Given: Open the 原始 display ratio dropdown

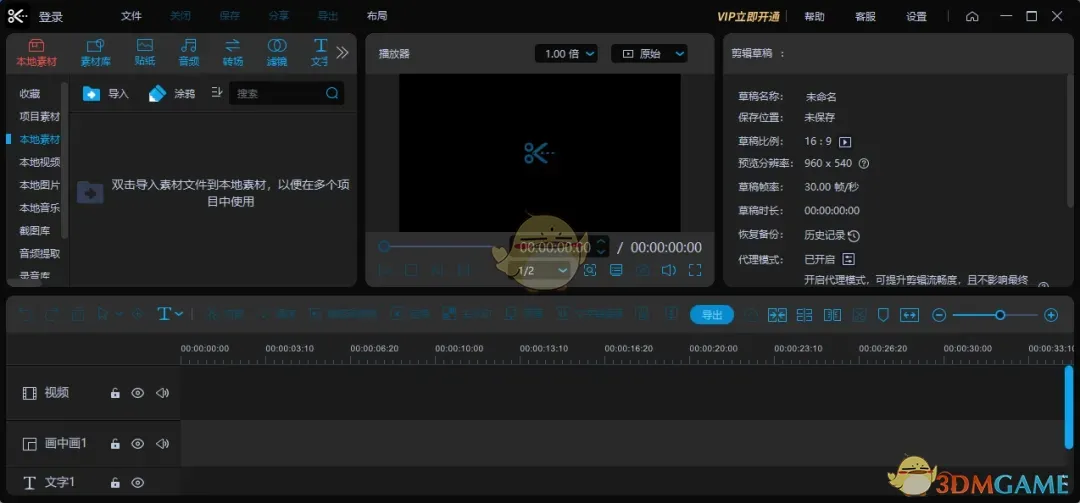Looking at the screenshot, I should tap(650, 53).
